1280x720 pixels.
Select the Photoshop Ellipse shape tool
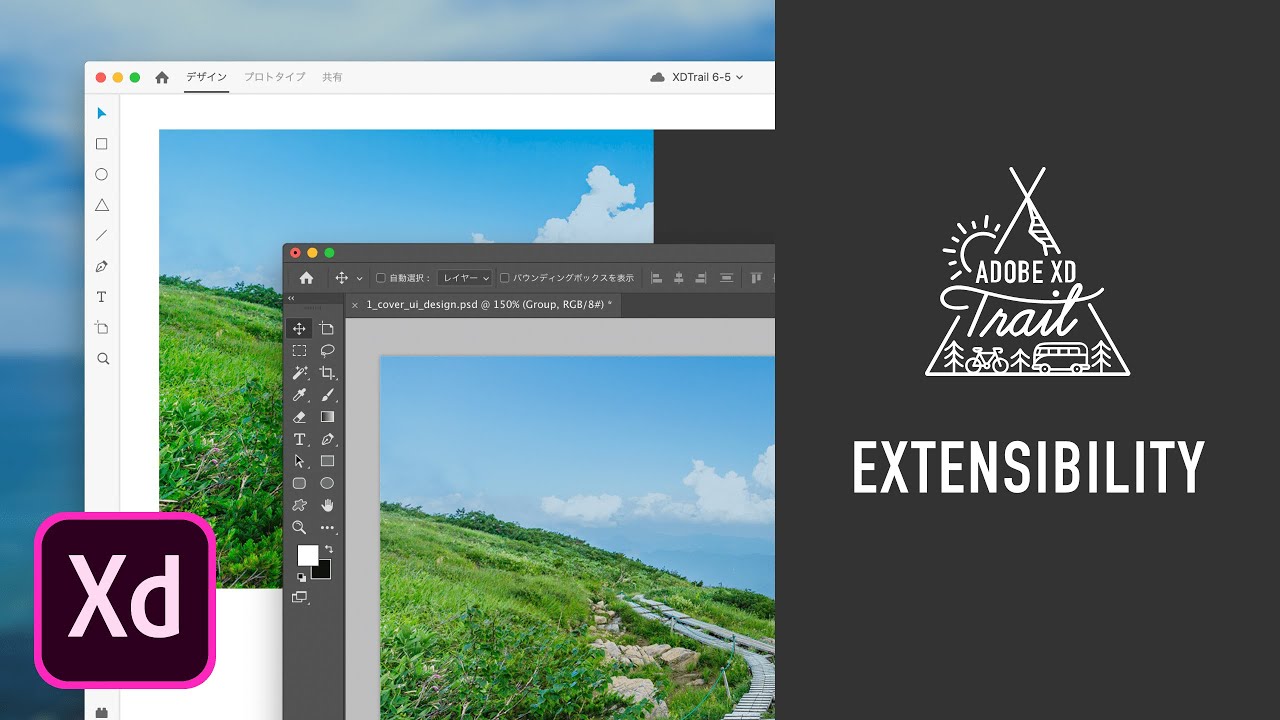[x=327, y=483]
